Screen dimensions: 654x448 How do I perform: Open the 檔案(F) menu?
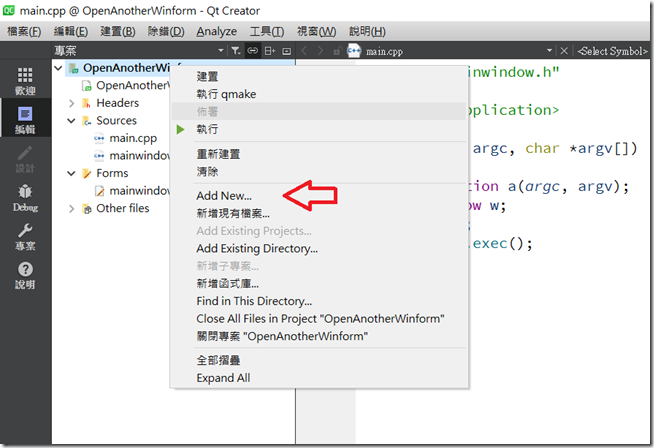tap(24, 31)
